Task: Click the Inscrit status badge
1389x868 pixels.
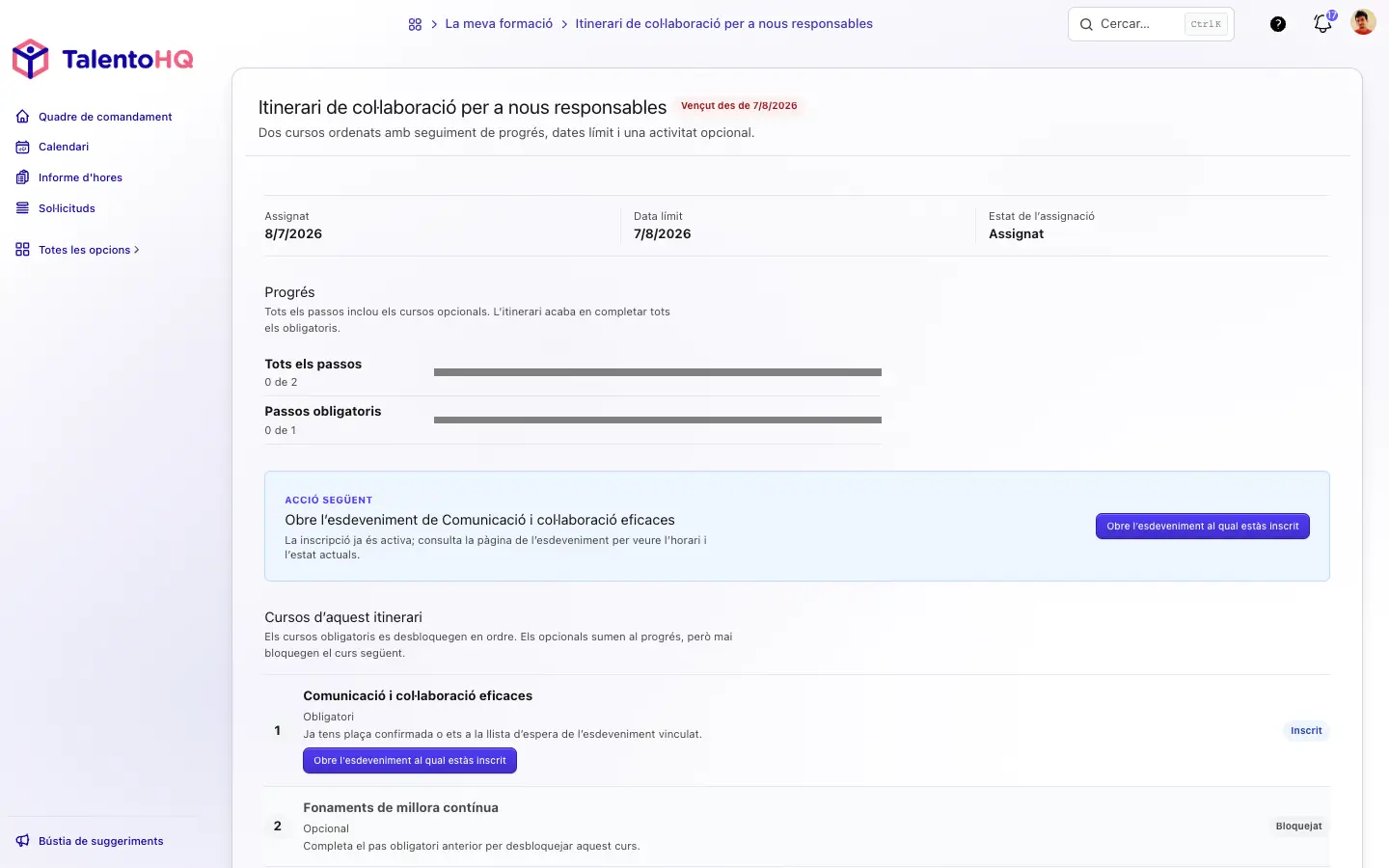Action: 1306,731
